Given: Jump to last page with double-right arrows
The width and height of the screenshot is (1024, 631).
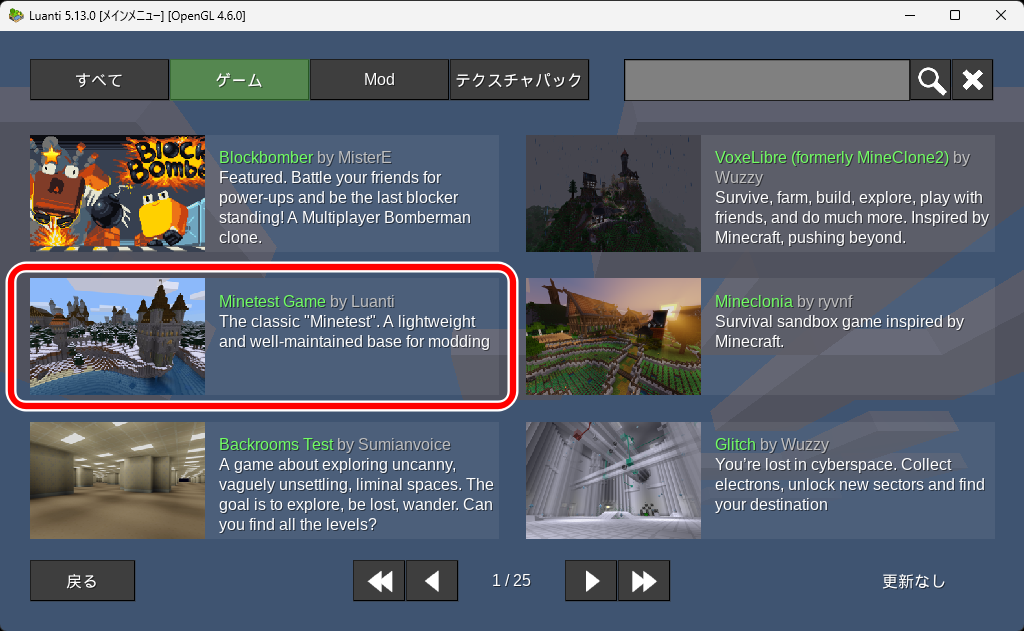Looking at the screenshot, I should 644,581.
